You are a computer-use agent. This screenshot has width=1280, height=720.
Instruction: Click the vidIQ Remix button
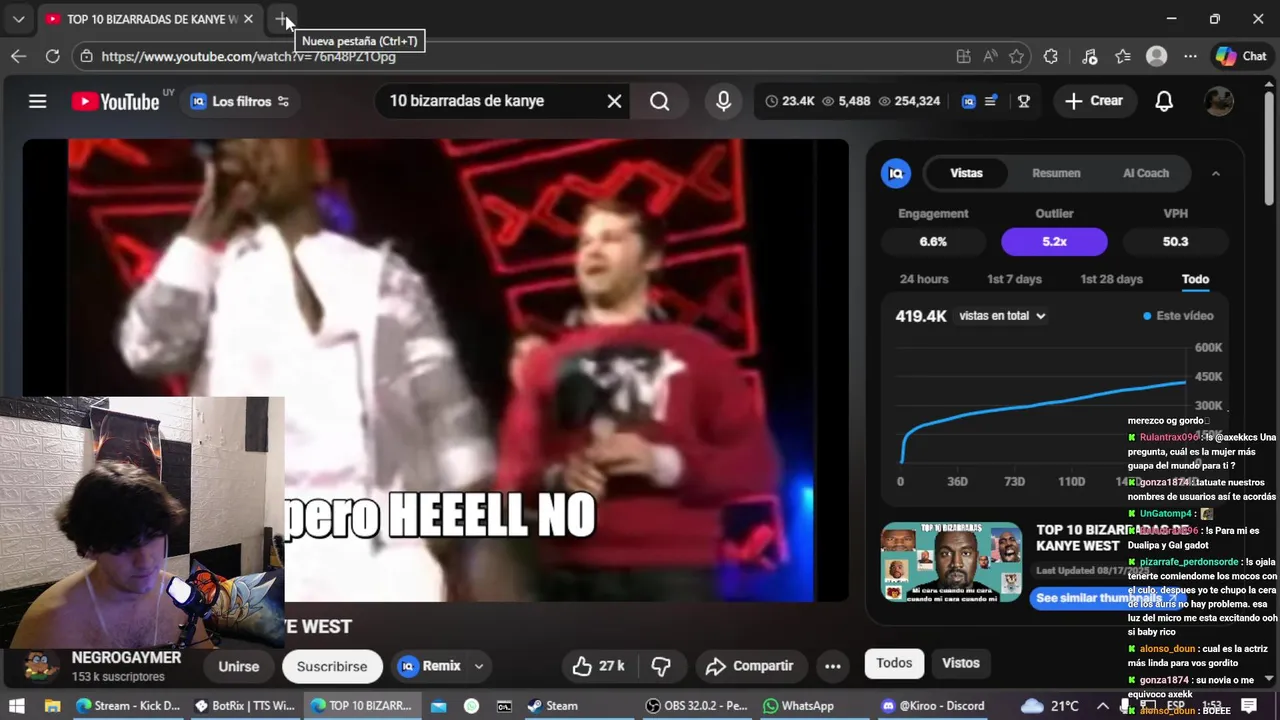pyautogui.click(x=430, y=666)
